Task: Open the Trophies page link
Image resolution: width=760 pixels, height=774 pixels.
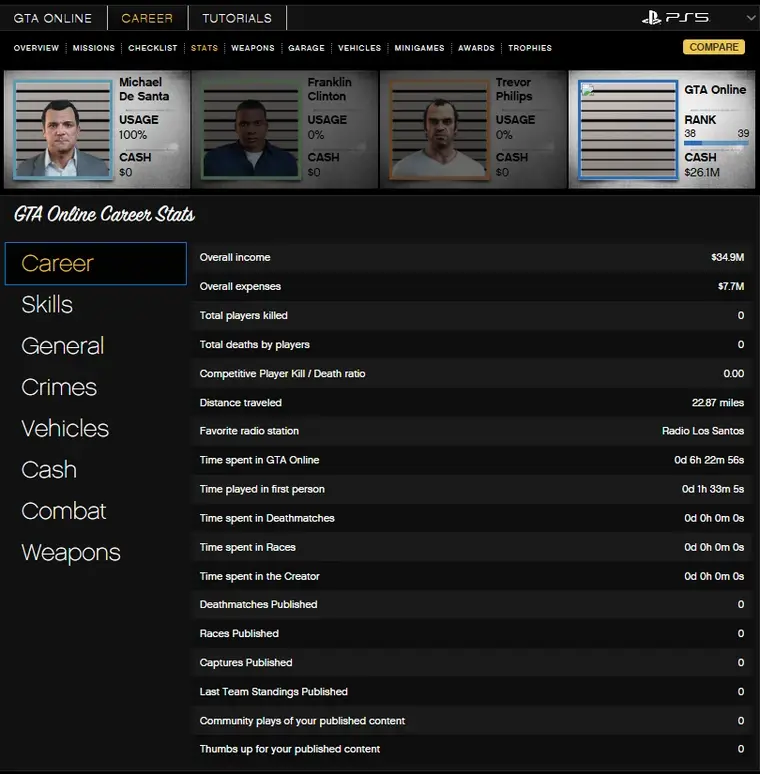Action: [x=529, y=48]
